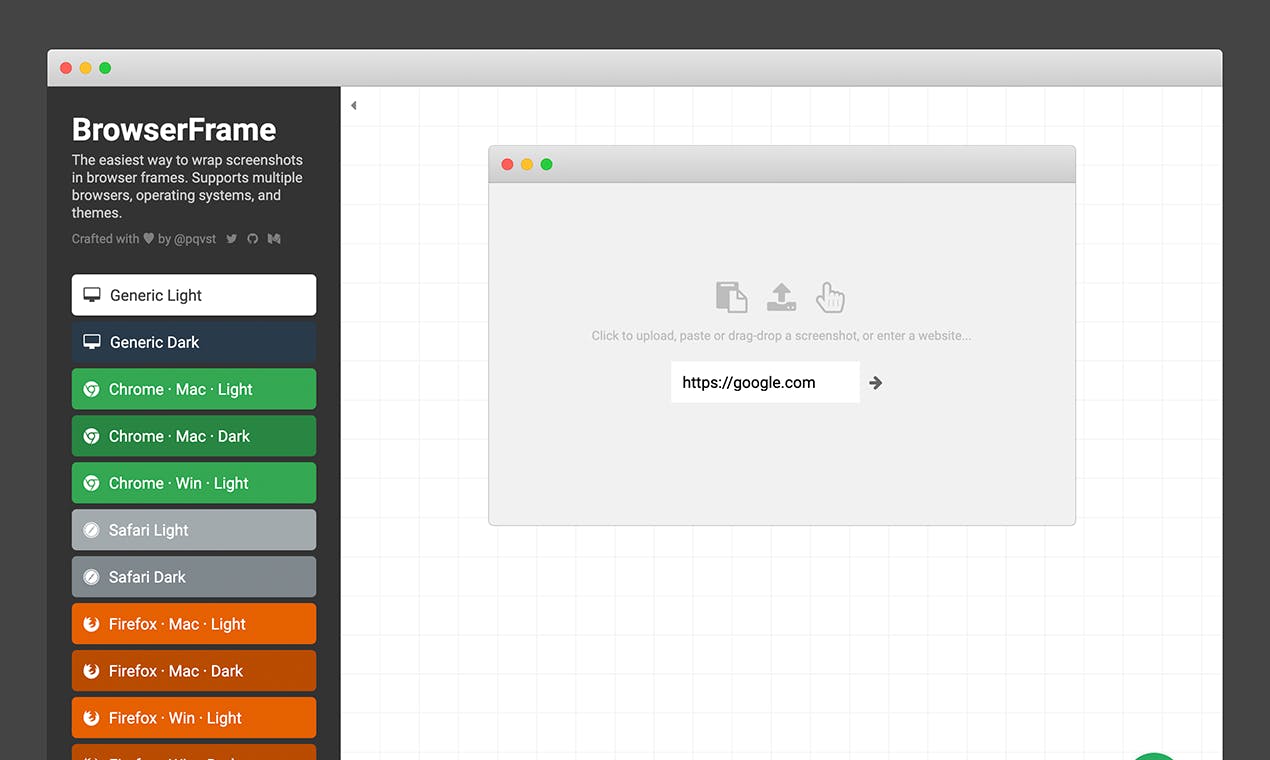
Task: Select the Generic Dark frame theme
Action: (193, 342)
